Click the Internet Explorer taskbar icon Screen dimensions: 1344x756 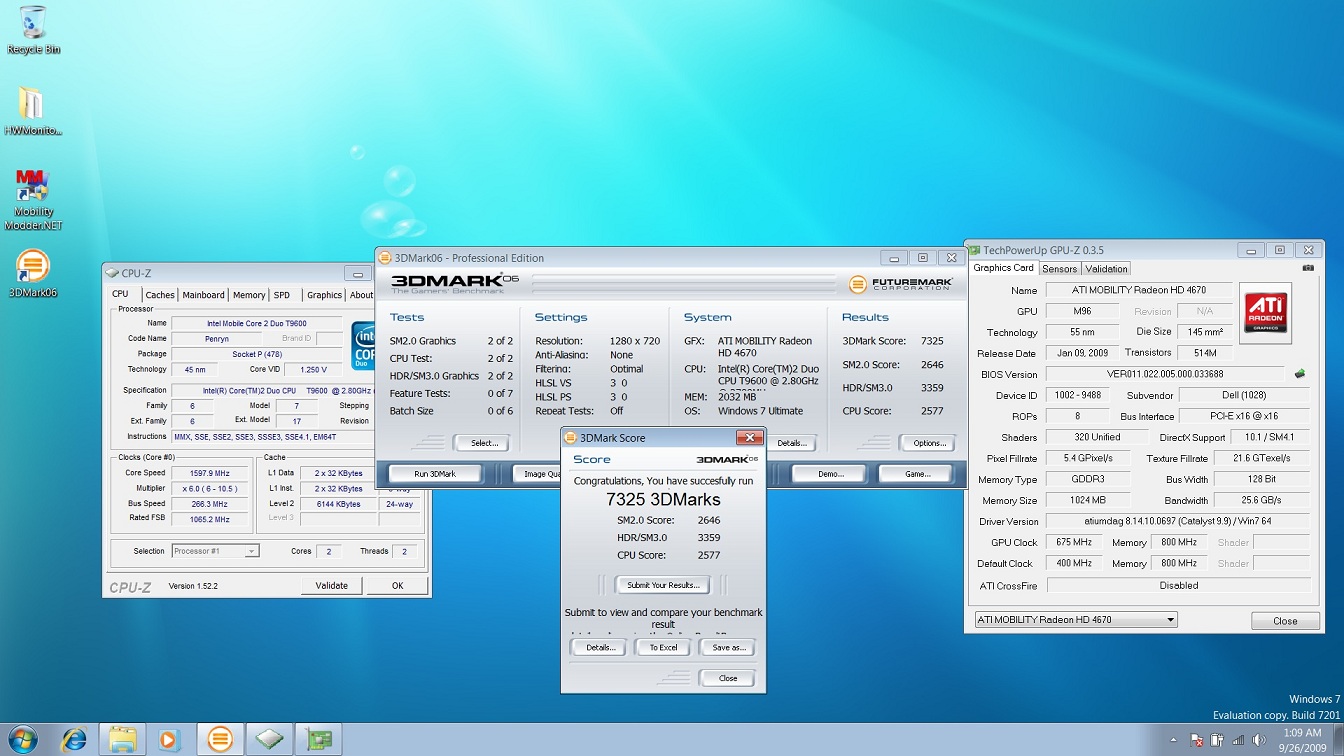74,739
